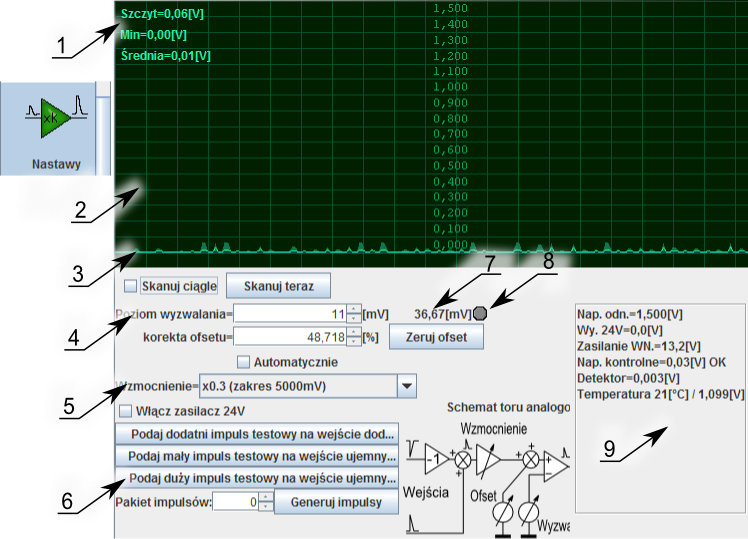Toggle the Automatycznie checkbox
Image resolution: width=748 pixels, height=539 pixels.
click(243, 361)
